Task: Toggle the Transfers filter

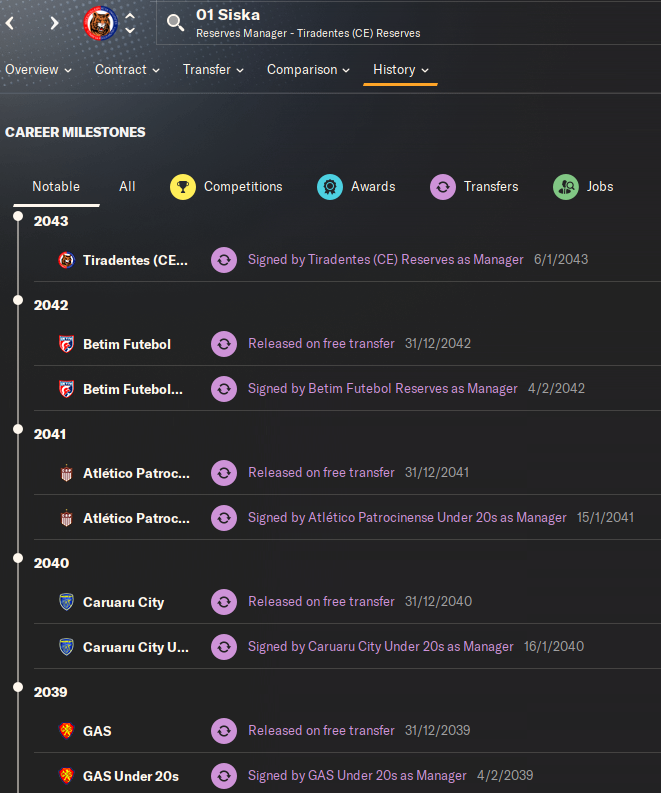Action: coord(474,186)
